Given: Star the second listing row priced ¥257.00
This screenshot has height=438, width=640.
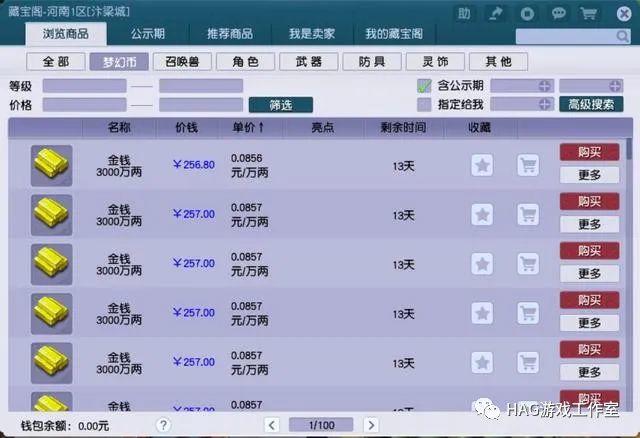Looking at the screenshot, I should pos(482,215).
